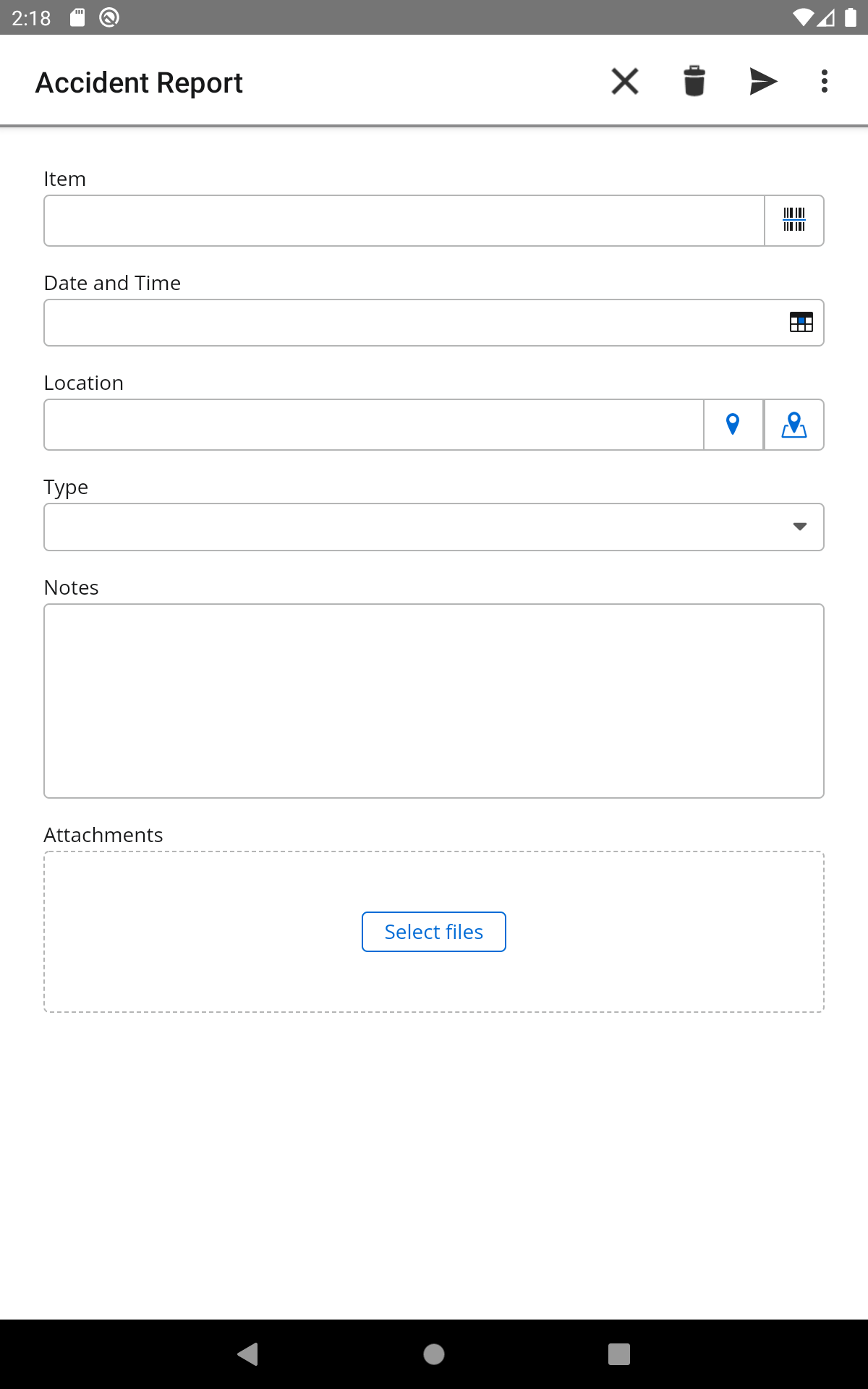Open Android recent apps square button
Screen dimensions: 868x1389
tap(619, 1354)
